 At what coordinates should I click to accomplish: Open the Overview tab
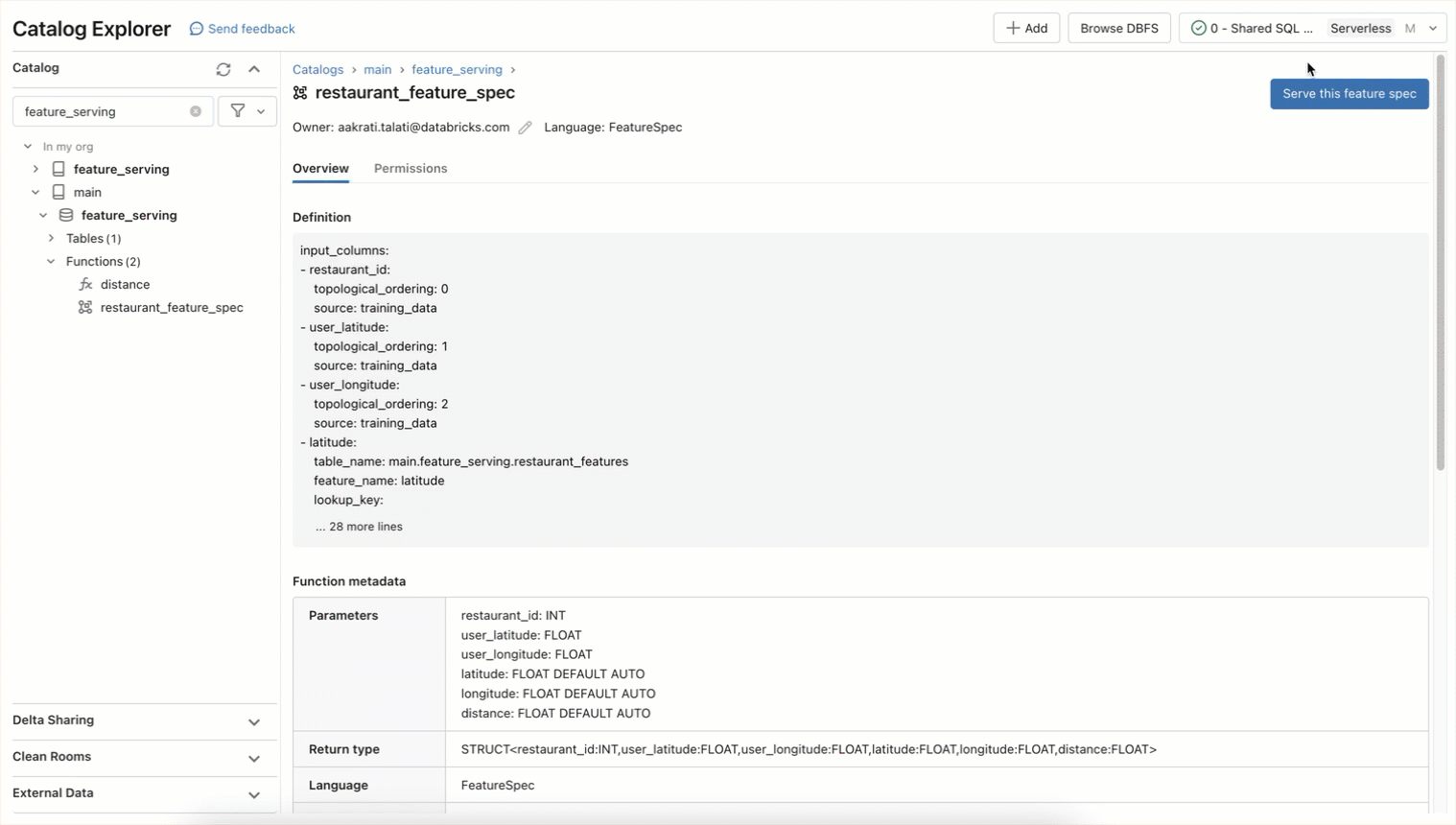coord(320,169)
